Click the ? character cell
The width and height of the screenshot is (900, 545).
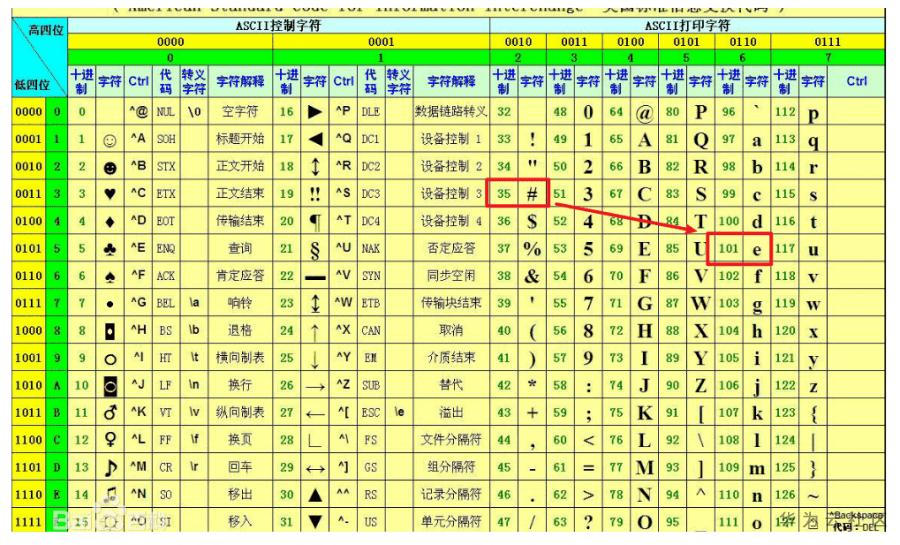pos(588,521)
